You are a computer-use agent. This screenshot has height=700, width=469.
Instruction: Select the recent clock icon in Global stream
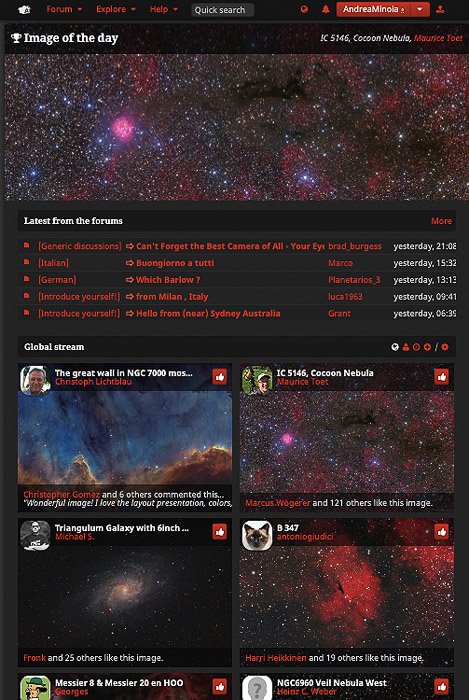pyautogui.click(x=416, y=347)
